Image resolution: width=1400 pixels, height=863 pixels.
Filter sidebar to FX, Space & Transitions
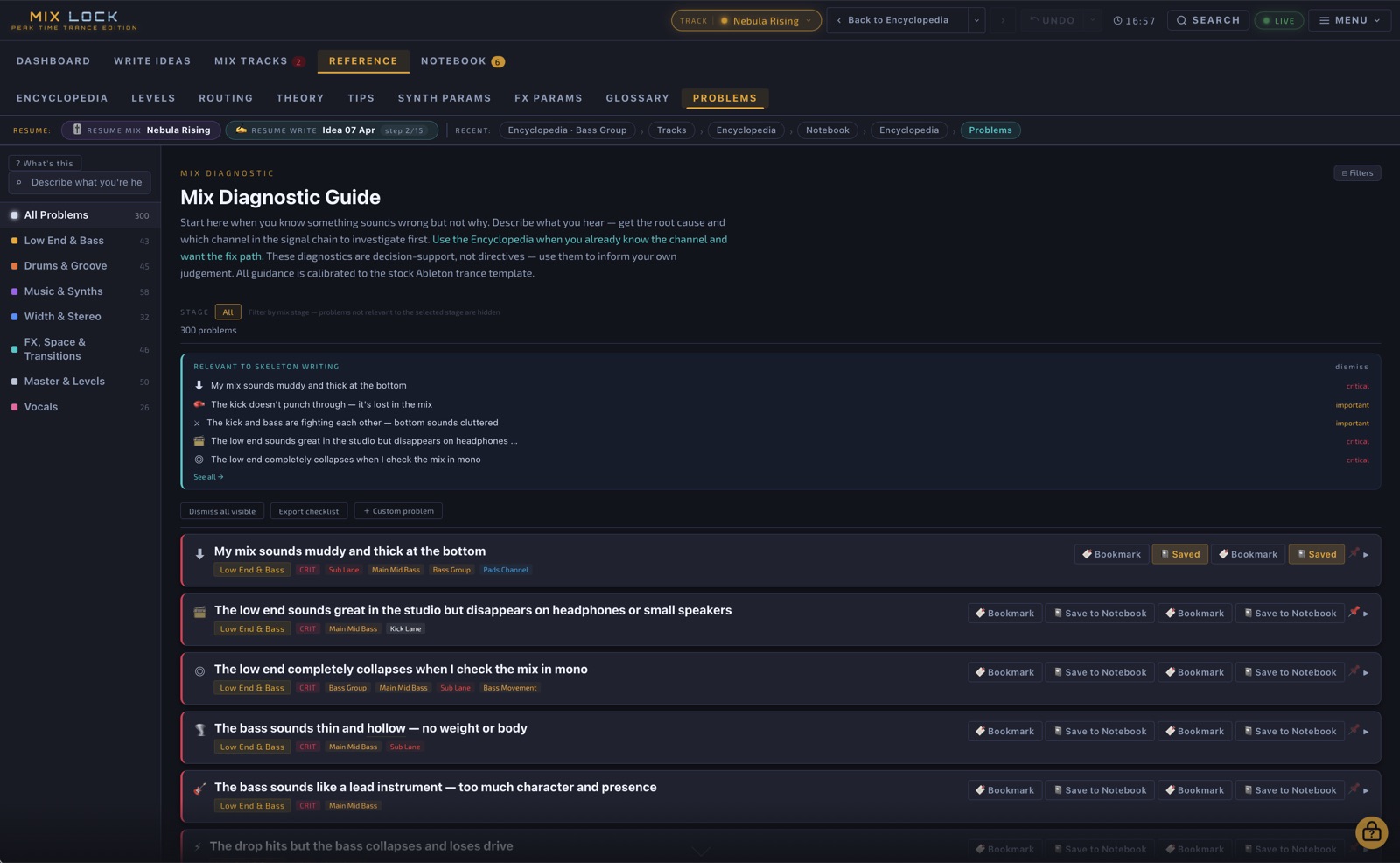80,348
